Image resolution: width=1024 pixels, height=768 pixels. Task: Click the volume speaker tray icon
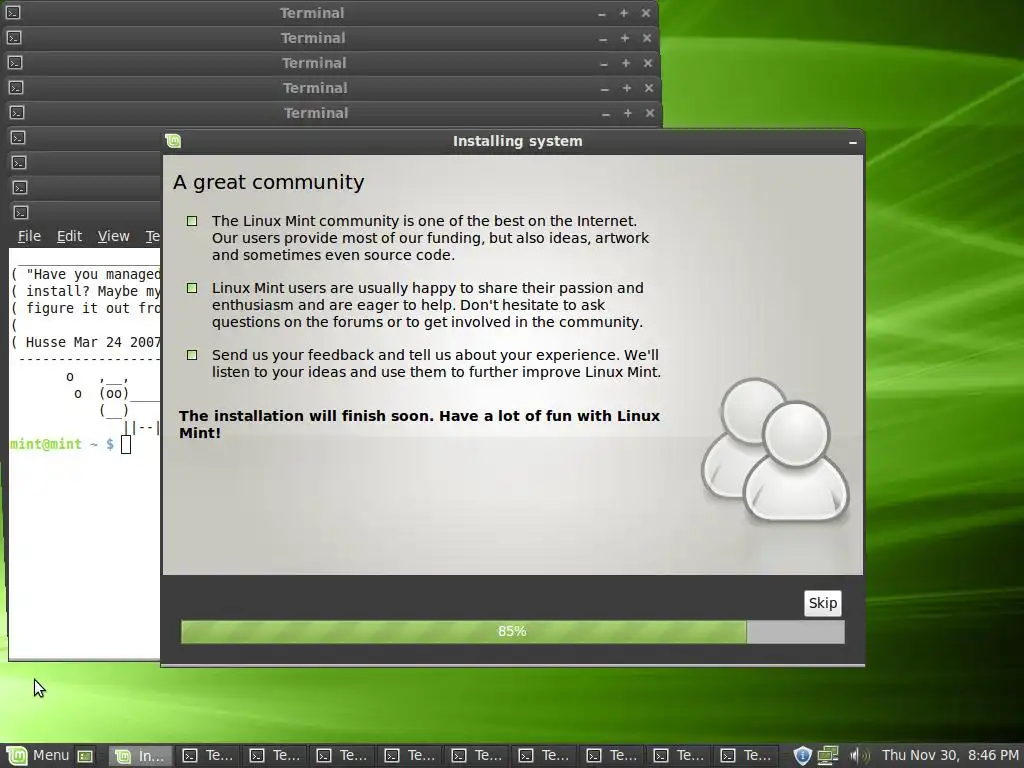pyautogui.click(x=859, y=756)
